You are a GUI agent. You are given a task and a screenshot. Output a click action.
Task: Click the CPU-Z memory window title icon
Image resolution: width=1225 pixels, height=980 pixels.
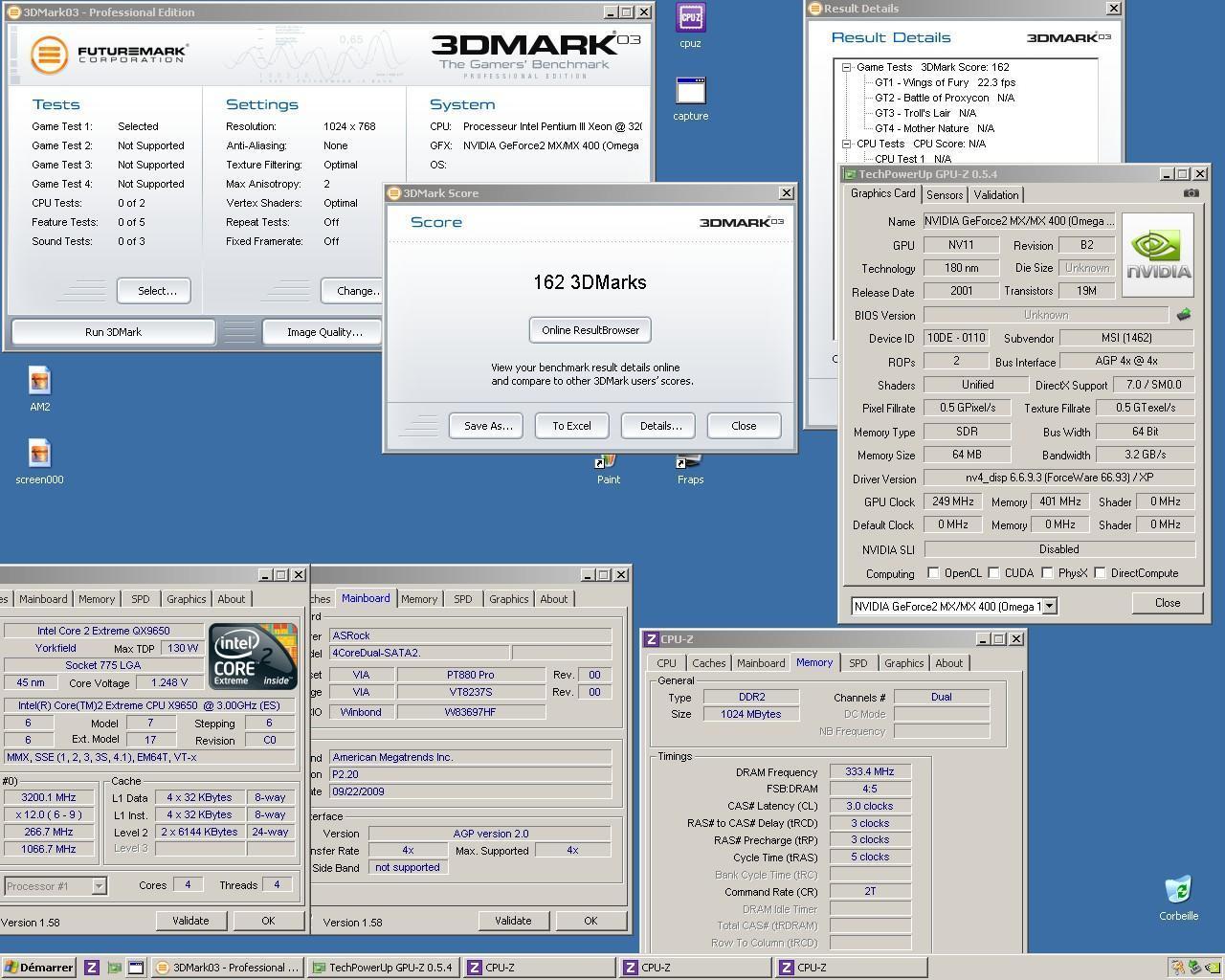point(651,639)
